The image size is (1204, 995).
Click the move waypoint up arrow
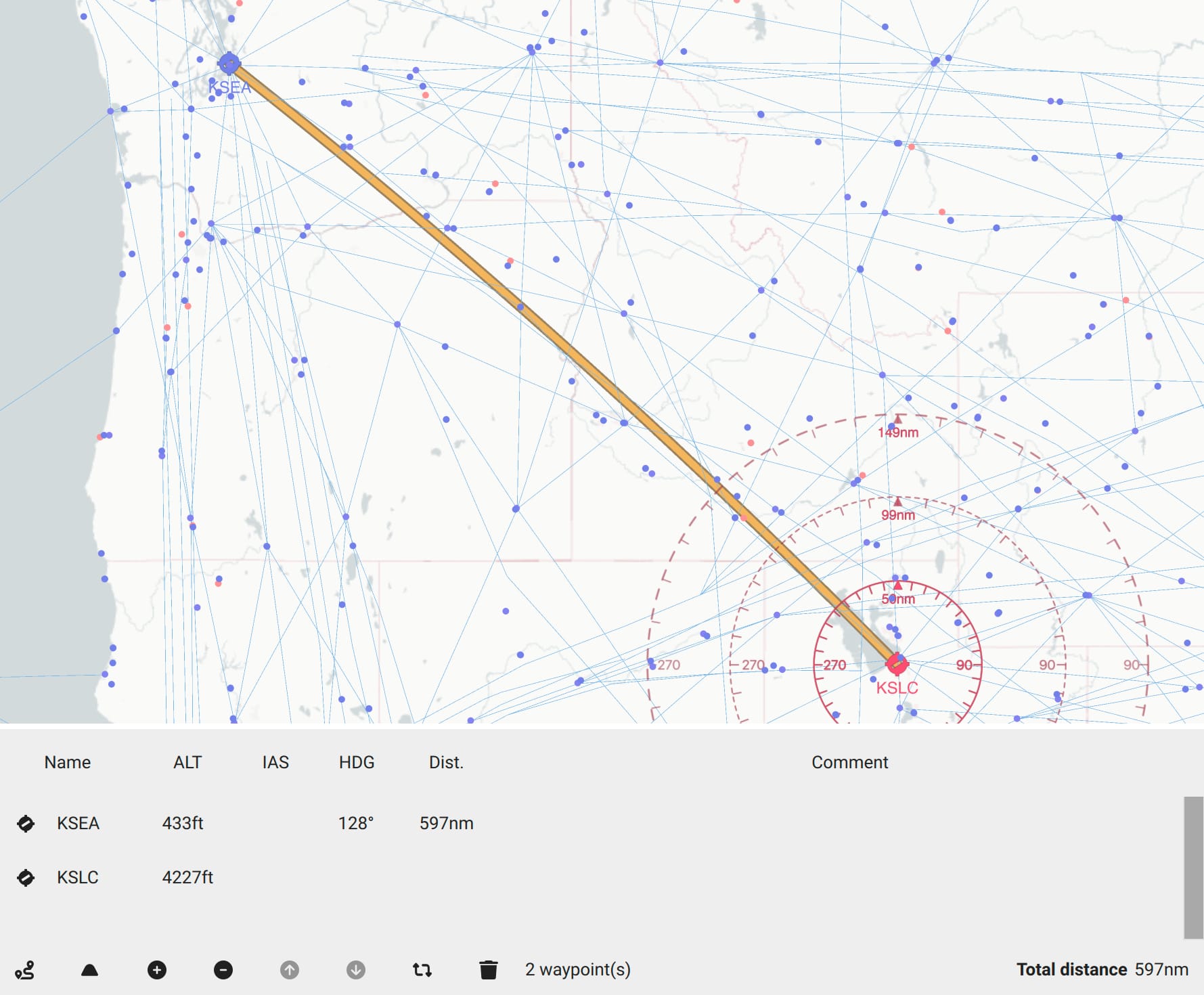coord(289,969)
